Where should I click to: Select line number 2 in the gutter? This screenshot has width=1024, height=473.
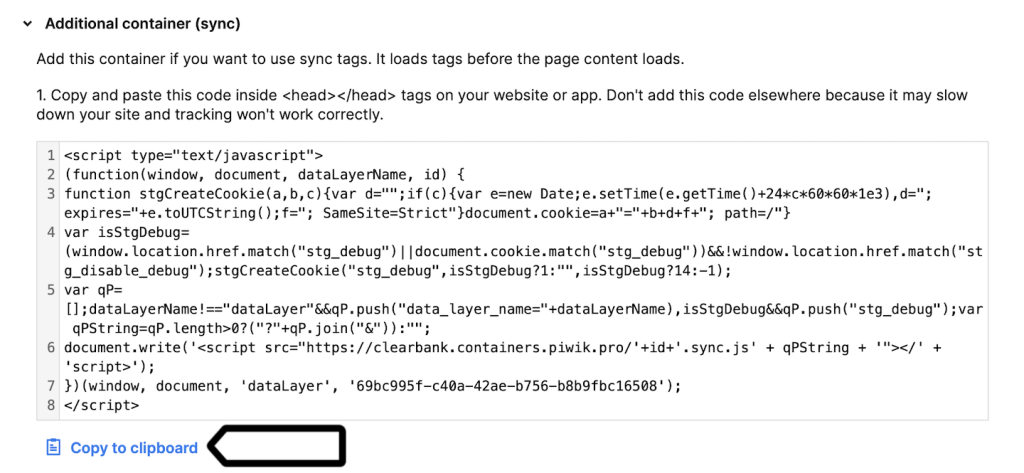pos(50,174)
